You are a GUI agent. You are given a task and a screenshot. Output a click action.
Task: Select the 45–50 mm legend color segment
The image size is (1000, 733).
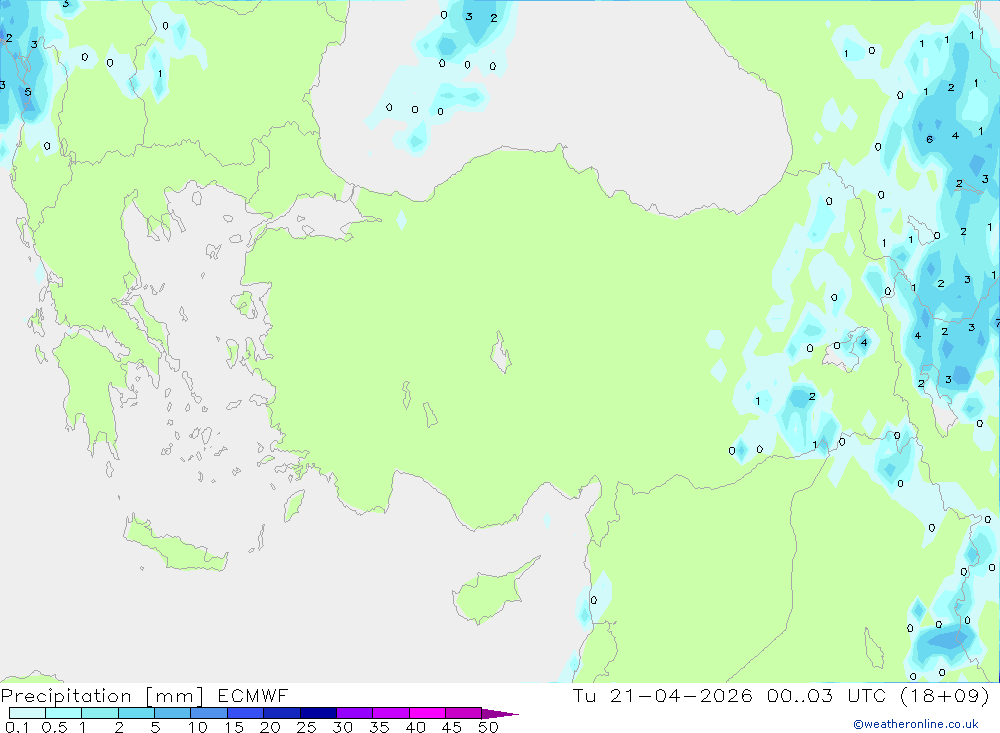pyautogui.click(x=463, y=713)
